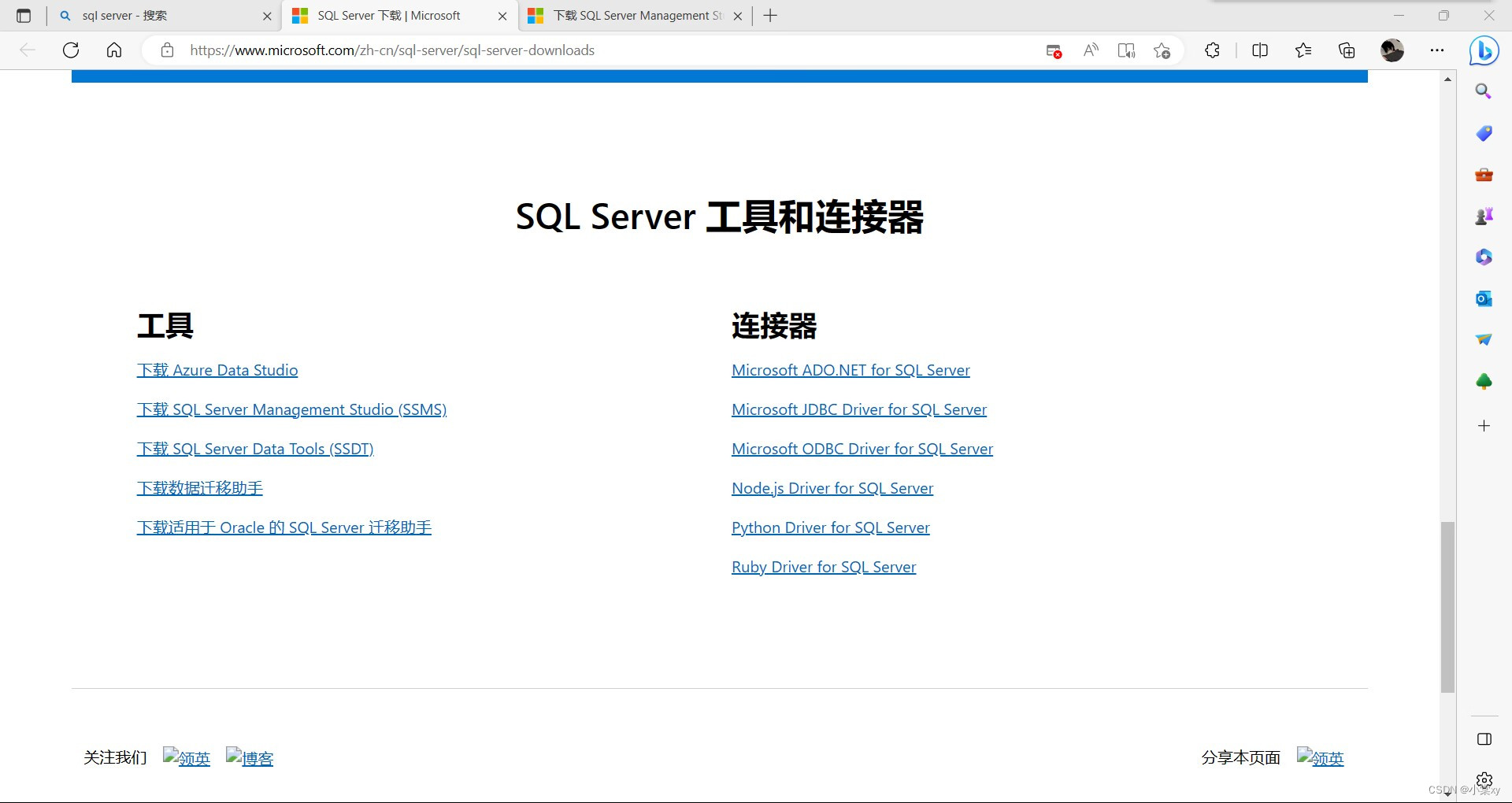
Task: Click the browser refresh icon
Action: pyautogui.click(x=71, y=50)
